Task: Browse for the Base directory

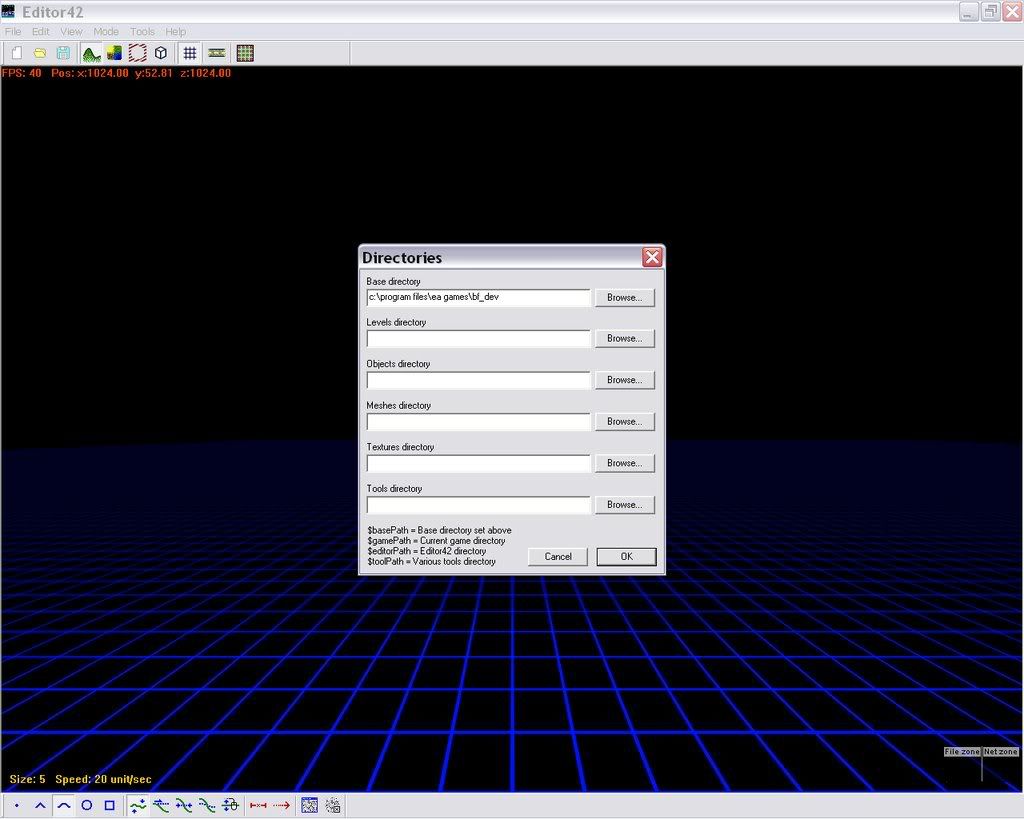Action: click(625, 298)
